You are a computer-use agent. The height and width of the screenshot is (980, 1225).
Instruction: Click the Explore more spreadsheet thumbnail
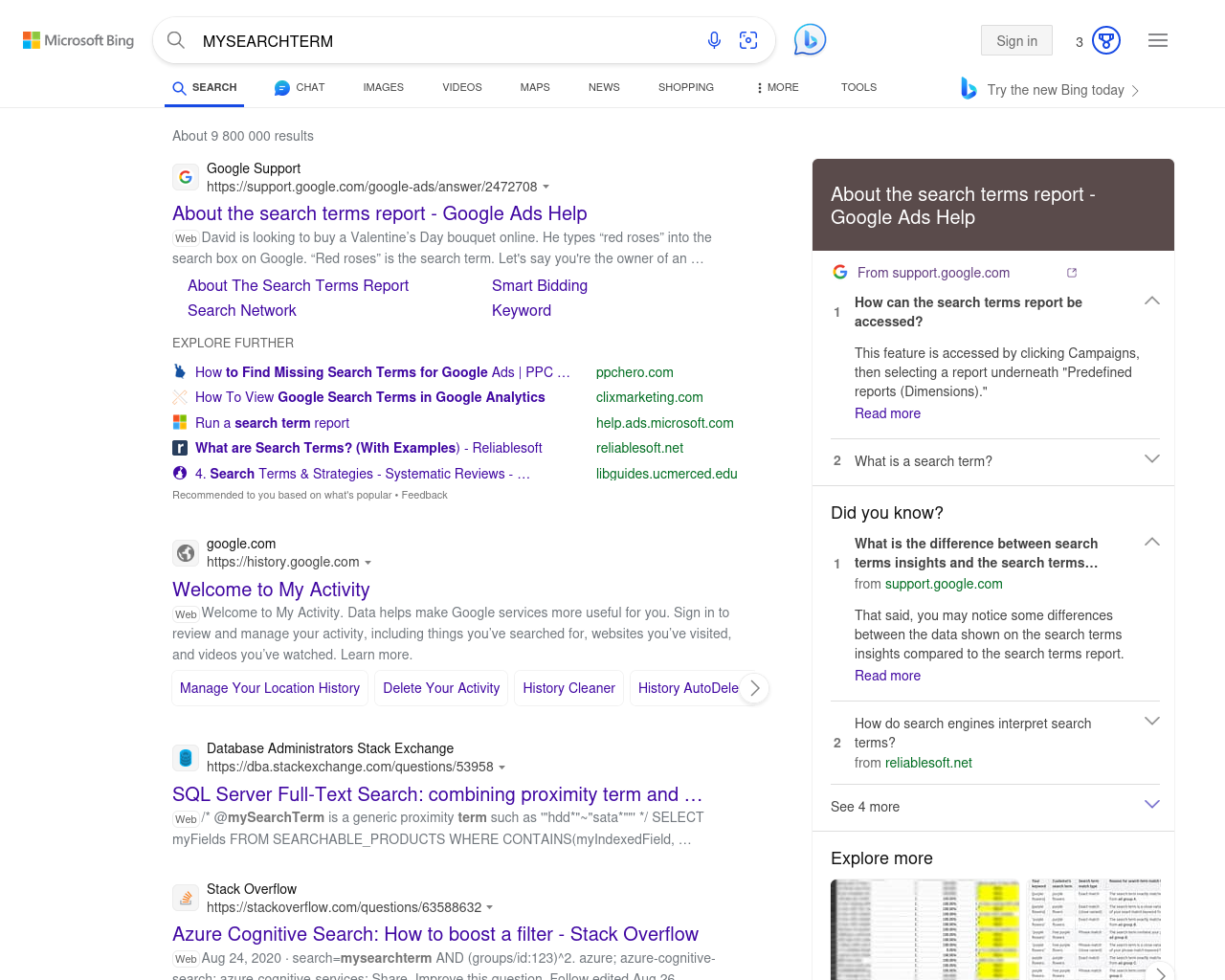pyautogui.click(x=926, y=928)
